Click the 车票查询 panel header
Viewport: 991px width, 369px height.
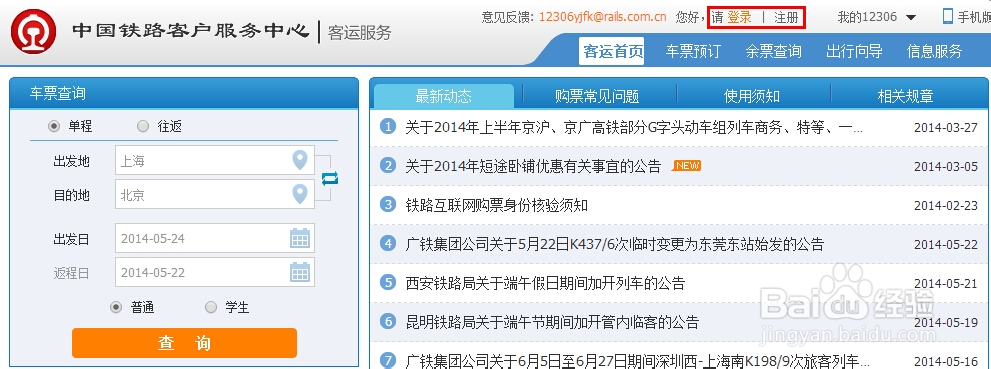pos(184,94)
